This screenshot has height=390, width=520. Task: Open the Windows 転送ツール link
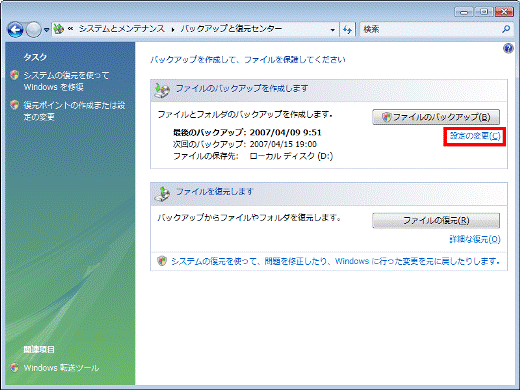tap(61, 368)
